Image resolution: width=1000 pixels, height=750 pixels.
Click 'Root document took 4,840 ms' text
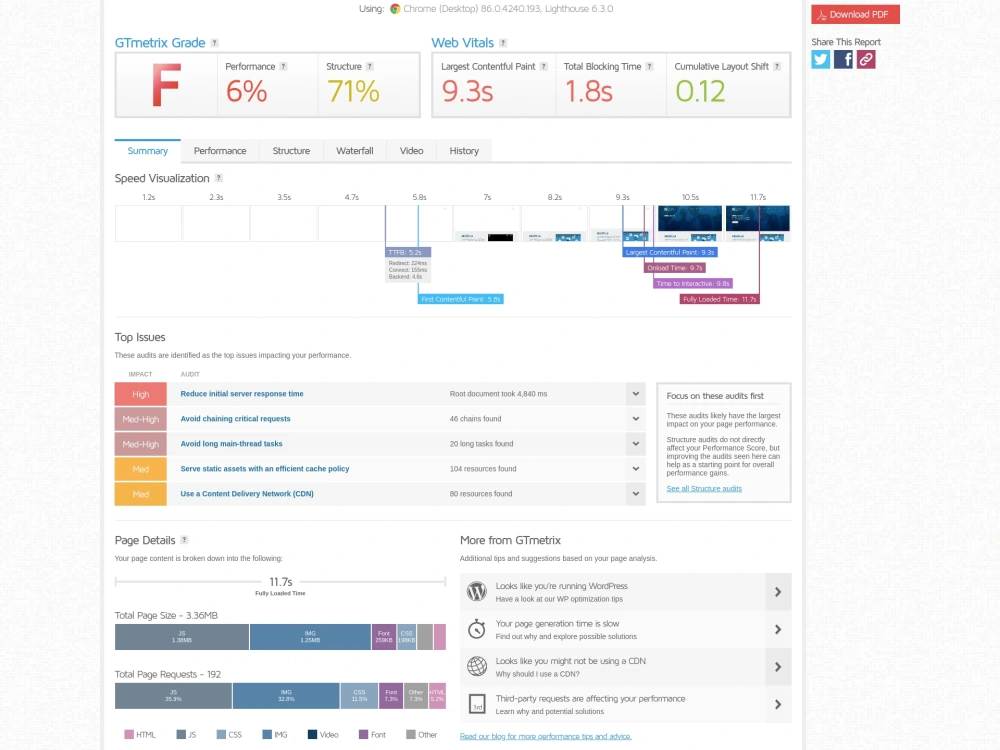[x=498, y=394]
